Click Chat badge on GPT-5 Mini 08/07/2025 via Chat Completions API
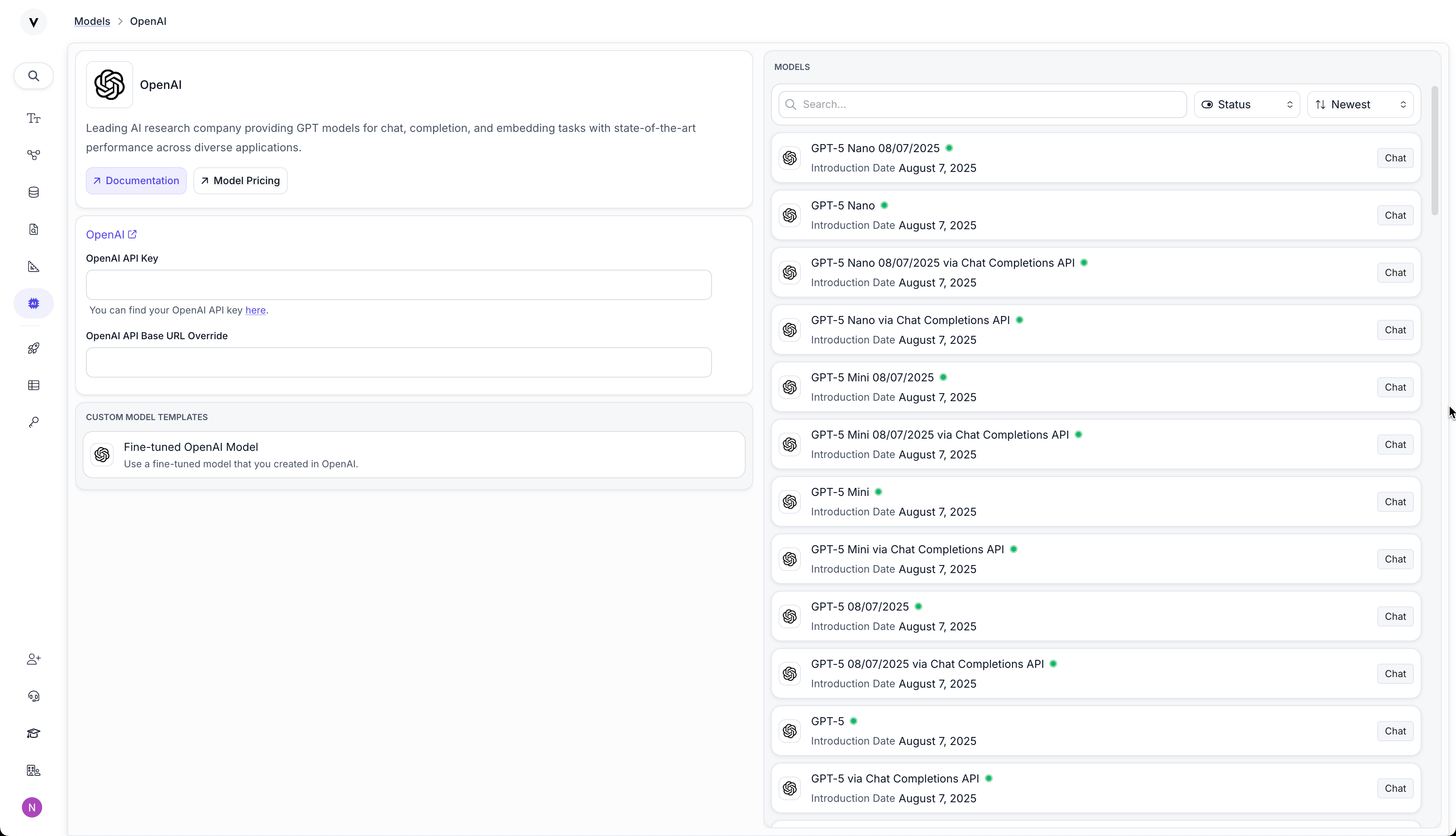Screen dimensions: 1456x836 coord(1395,445)
